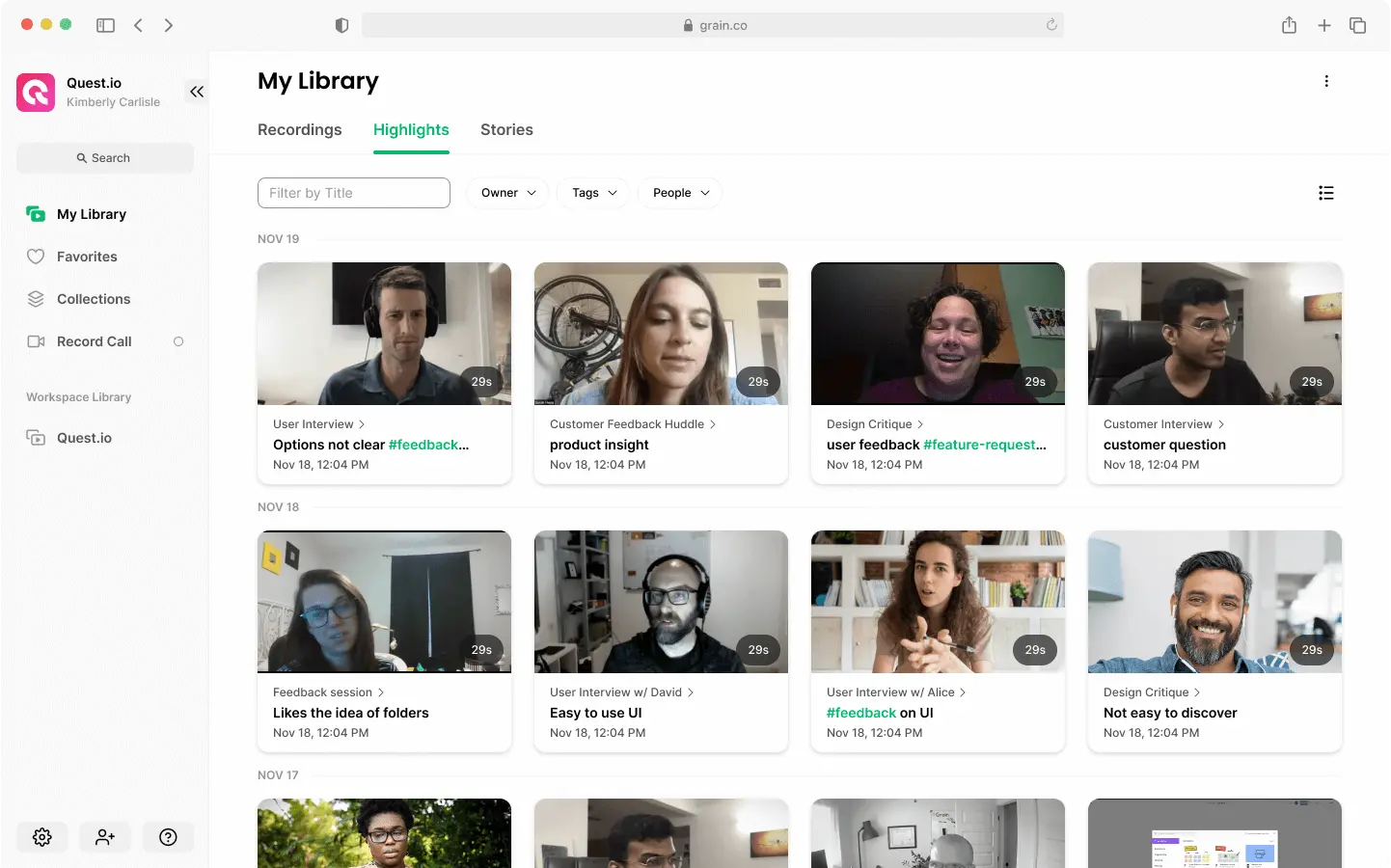Click #feedback tag in 'on UI' title
The width and height of the screenshot is (1391, 868).
click(861, 713)
